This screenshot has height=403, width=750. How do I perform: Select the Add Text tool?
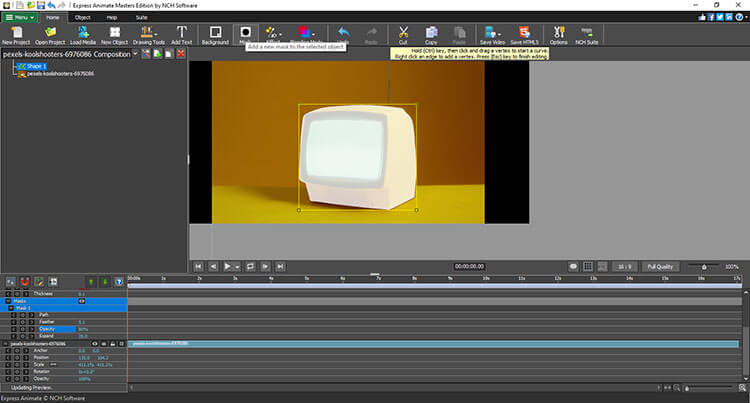pos(181,35)
